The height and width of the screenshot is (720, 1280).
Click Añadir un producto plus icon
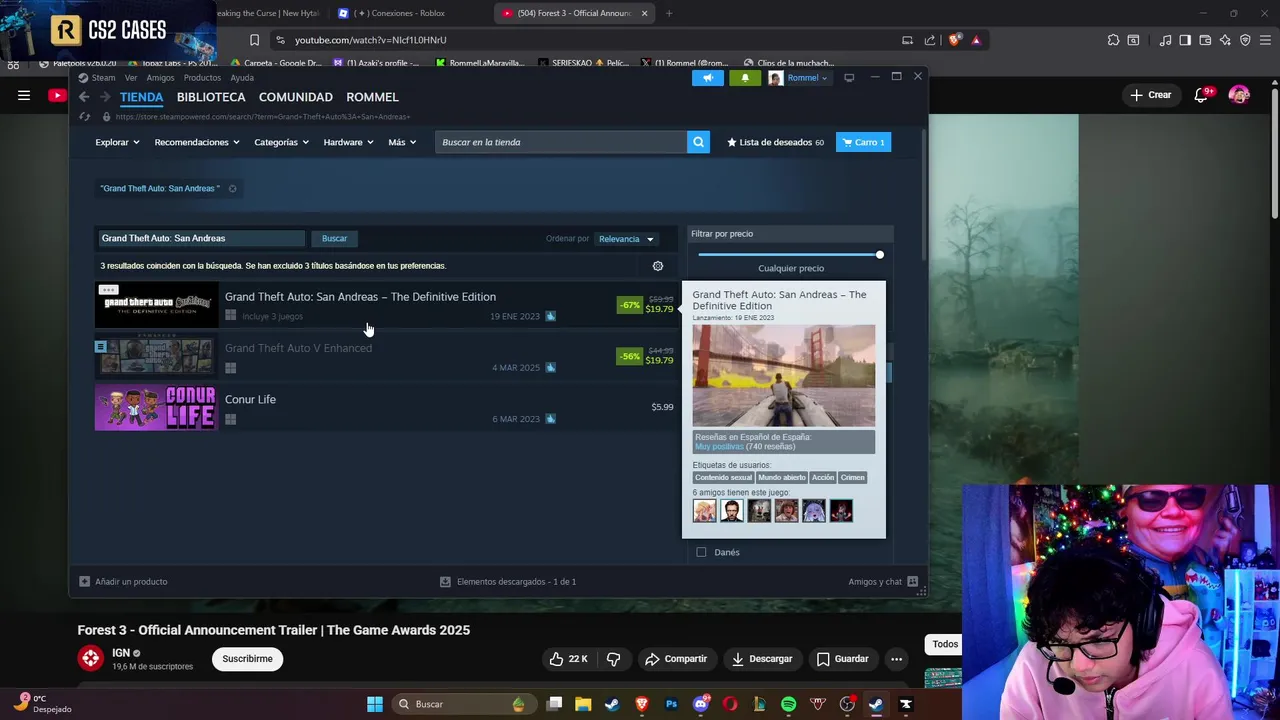click(85, 581)
